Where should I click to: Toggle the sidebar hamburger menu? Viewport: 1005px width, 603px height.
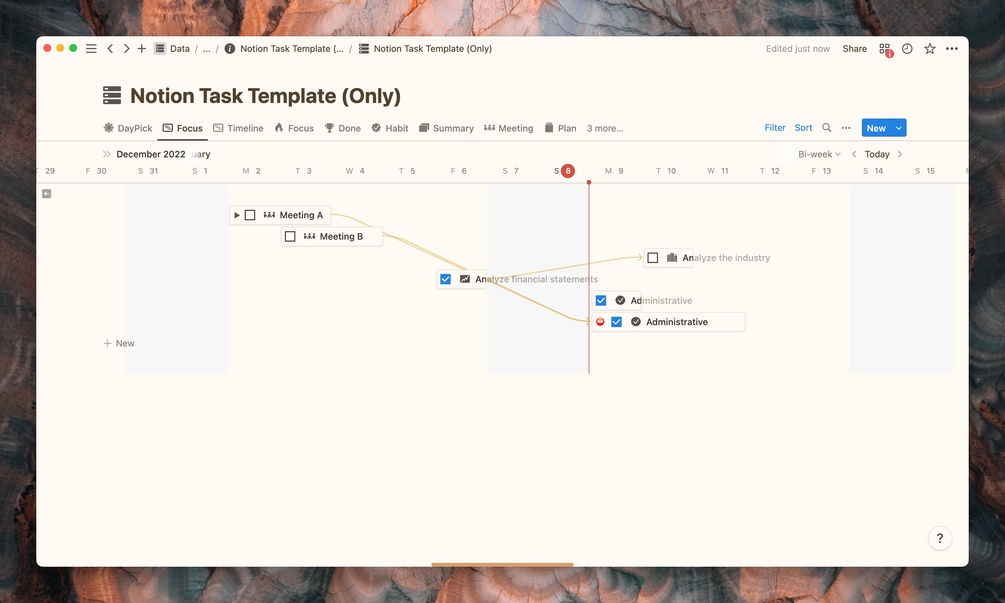tap(92, 49)
